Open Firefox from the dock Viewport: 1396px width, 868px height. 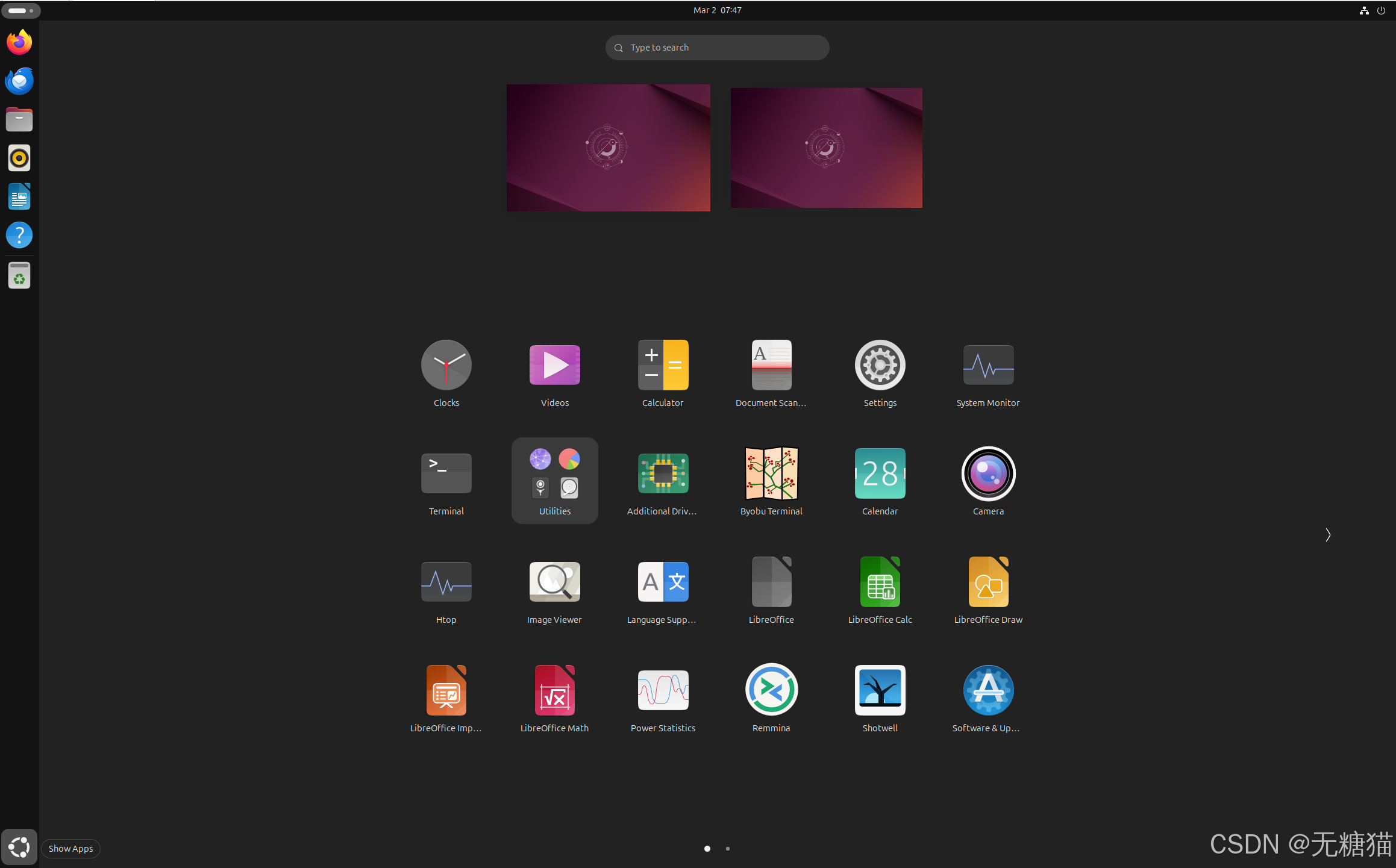19,42
